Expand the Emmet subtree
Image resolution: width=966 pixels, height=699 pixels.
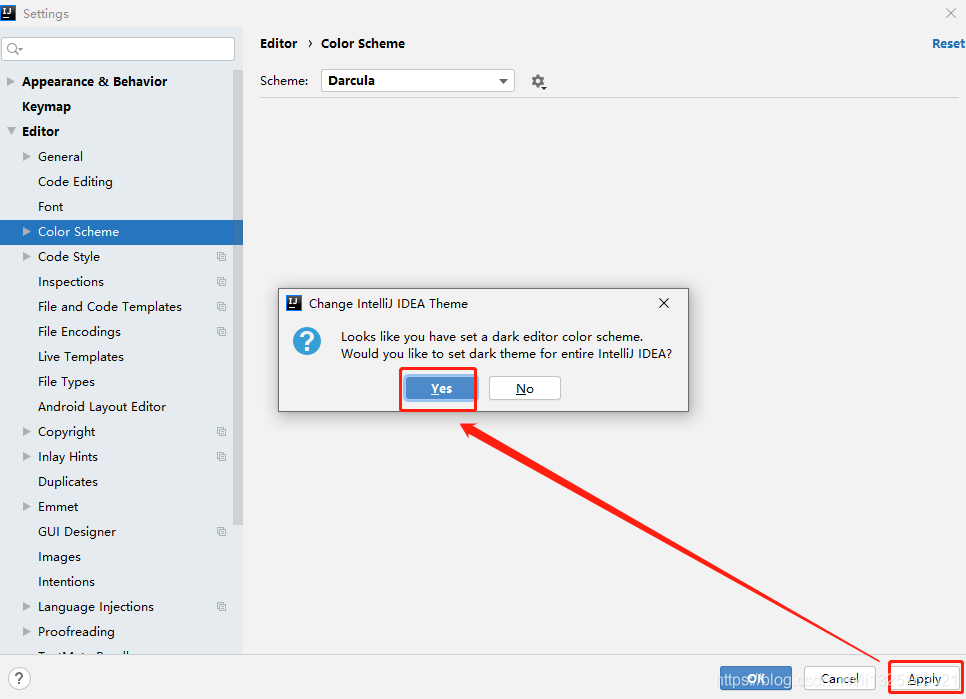pos(26,506)
